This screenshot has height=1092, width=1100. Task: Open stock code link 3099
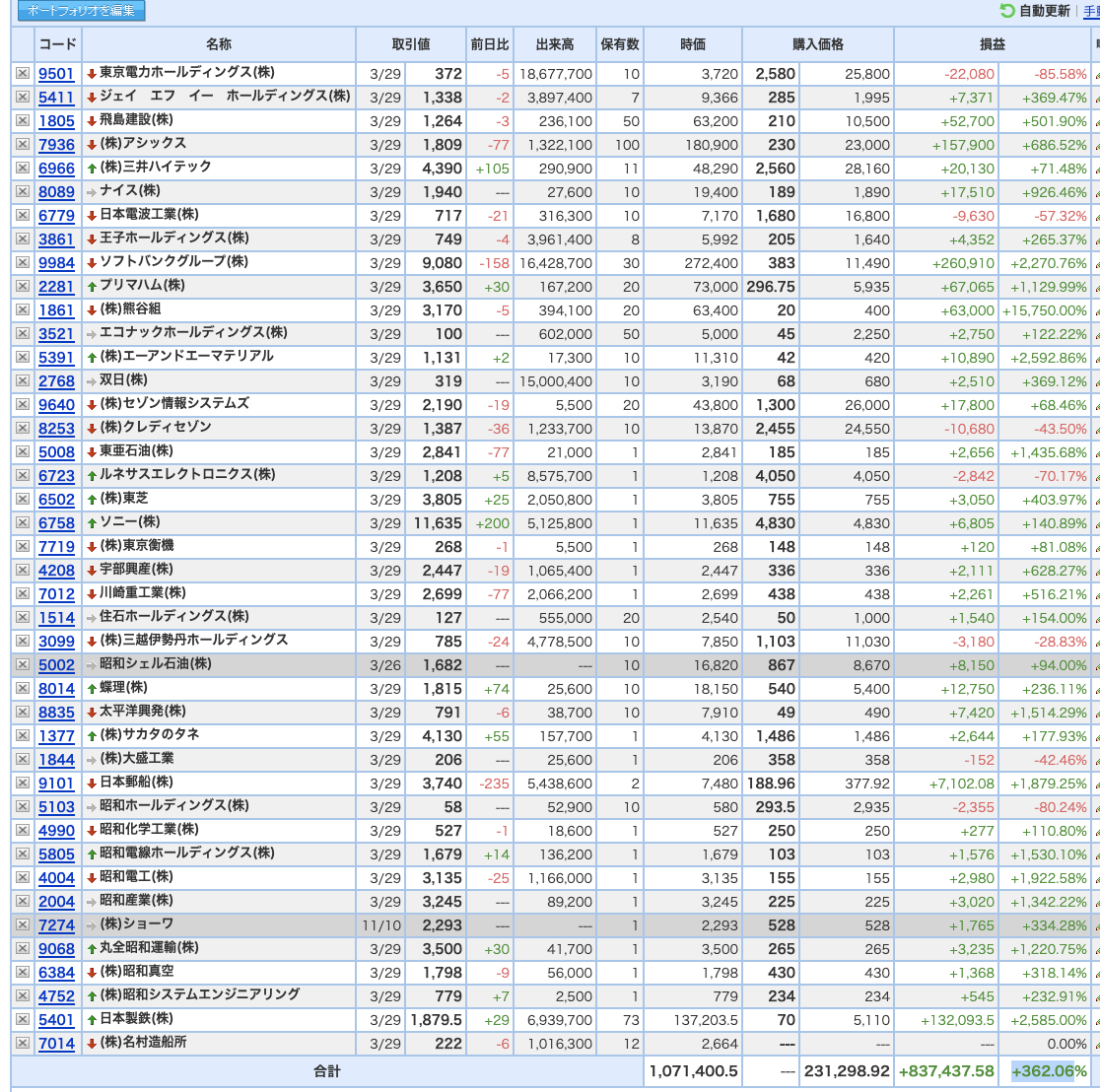(x=56, y=642)
